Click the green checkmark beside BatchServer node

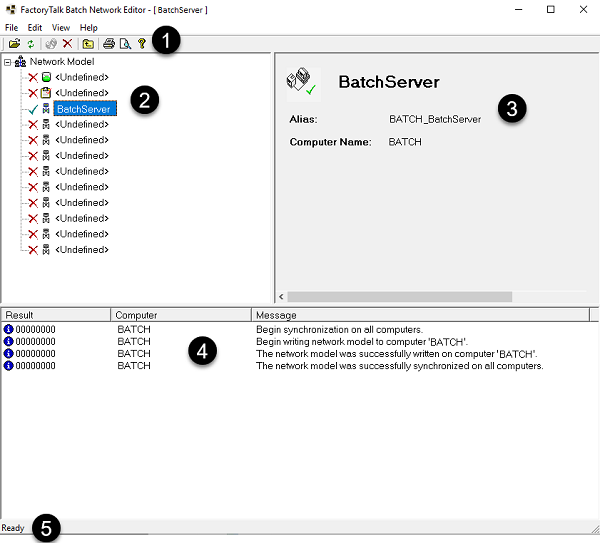33,109
